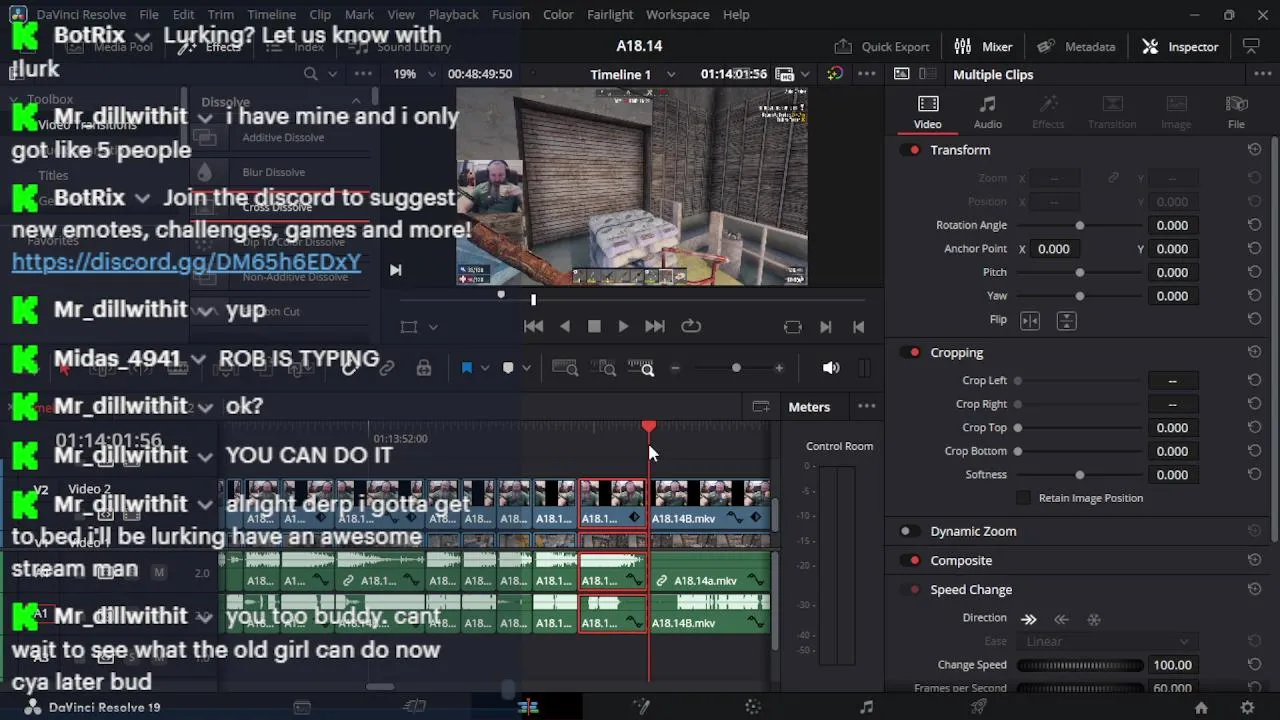Select reverse speed direction arrow
This screenshot has width=1280, height=720.
coord(1062,619)
